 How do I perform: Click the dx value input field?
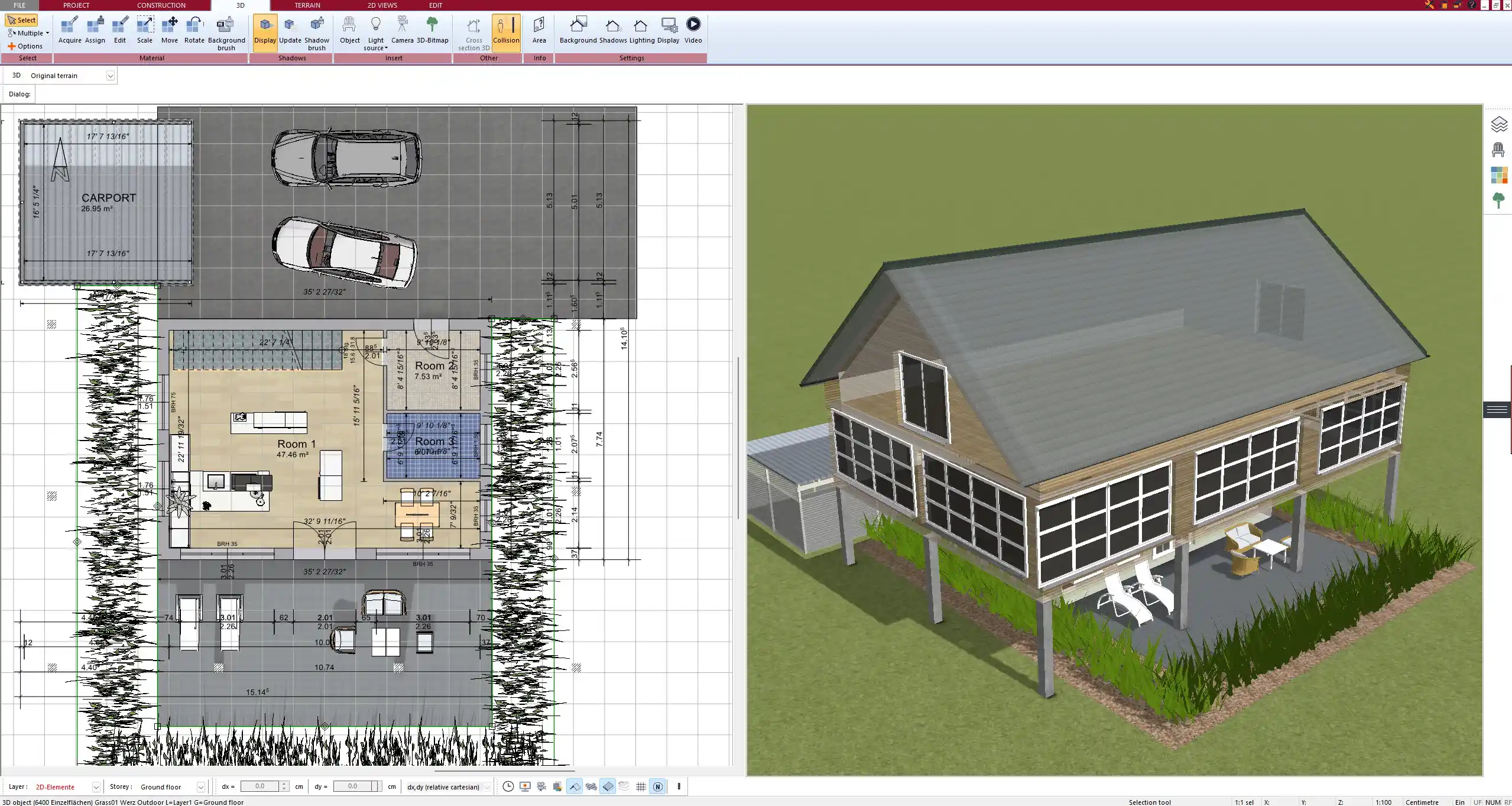pyautogui.click(x=260, y=786)
